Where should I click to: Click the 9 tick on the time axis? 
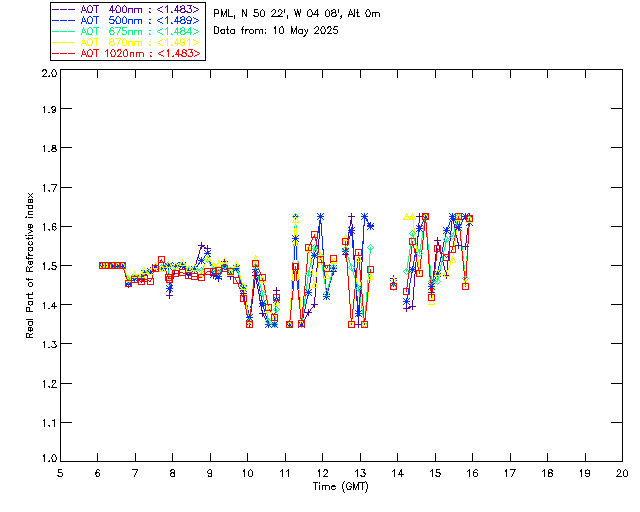click(x=210, y=472)
